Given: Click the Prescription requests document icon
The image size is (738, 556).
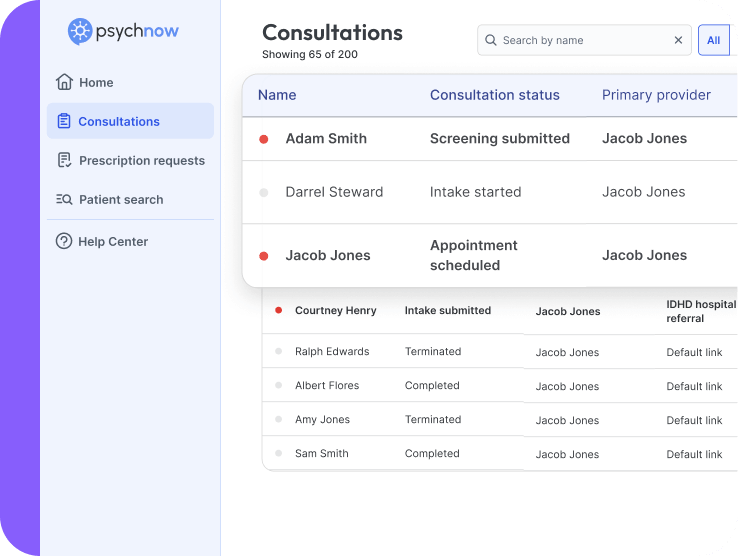Looking at the screenshot, I should click(x=64, y=160).
